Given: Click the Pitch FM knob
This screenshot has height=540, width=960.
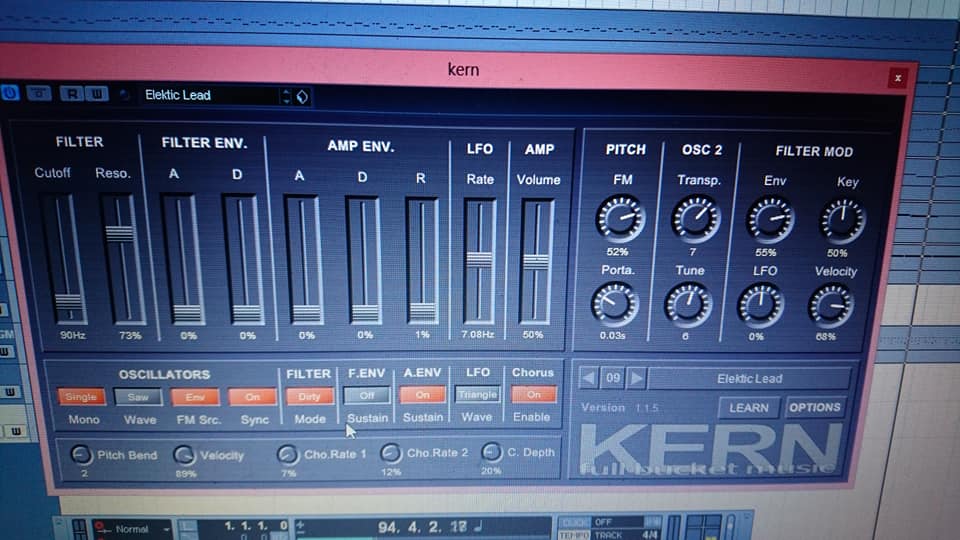Looking at the screenshot, I should 620,218.
